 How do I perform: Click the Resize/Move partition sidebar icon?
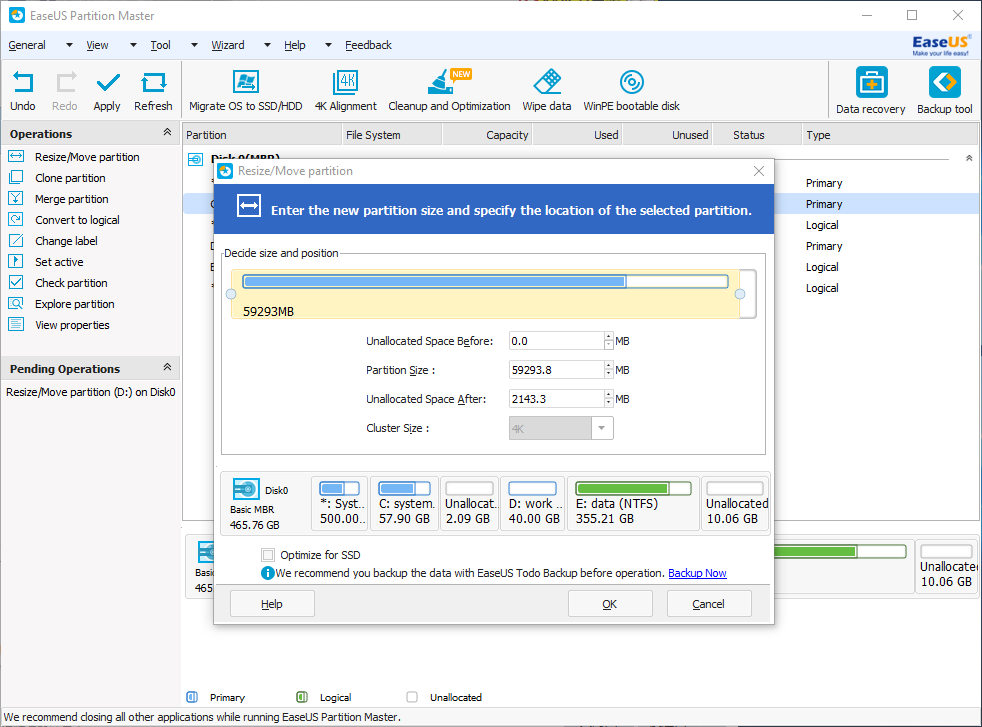(x=16, y=157)
